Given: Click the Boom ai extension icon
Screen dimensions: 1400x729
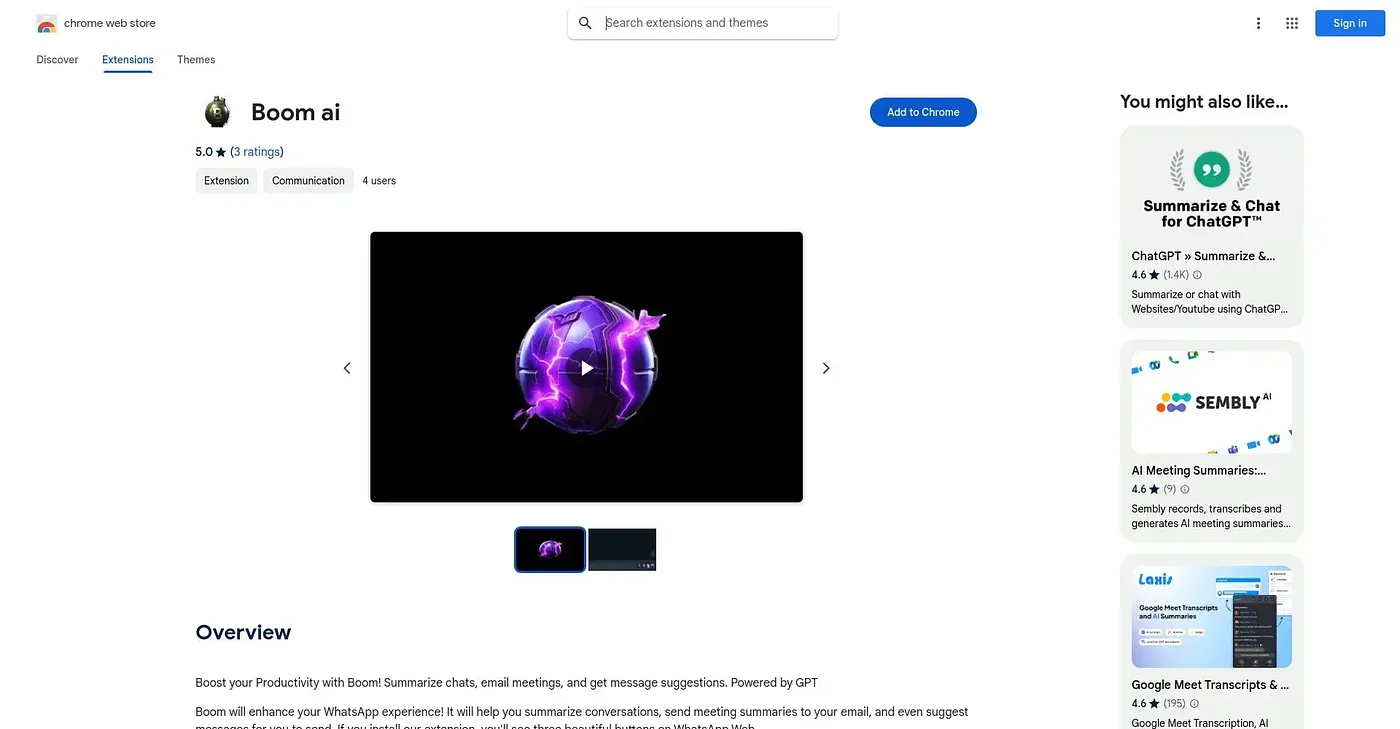Looking at the screenshot, I should [x=217, y=112].
